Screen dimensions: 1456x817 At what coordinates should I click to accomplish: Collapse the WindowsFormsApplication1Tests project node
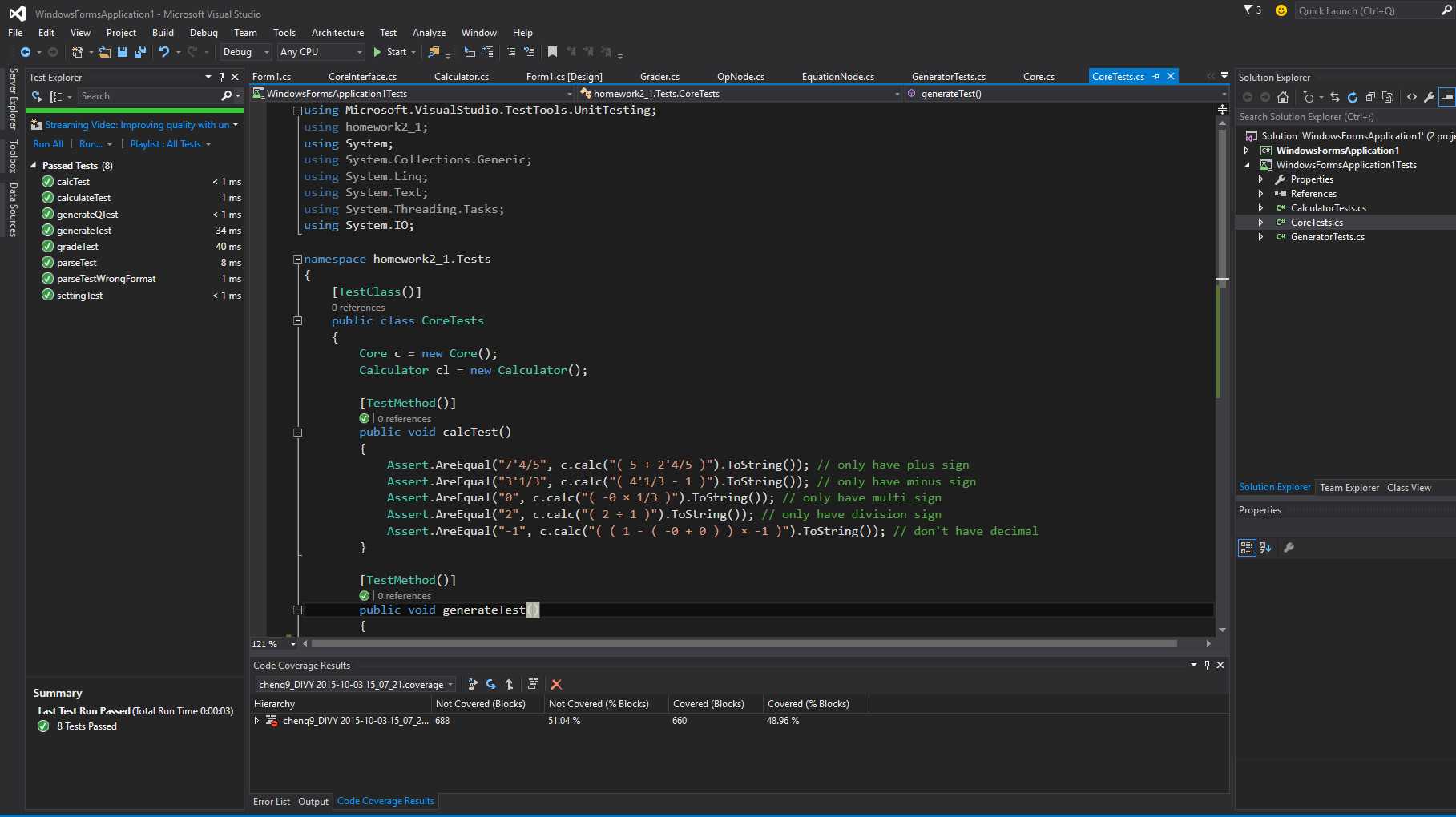pyautogui.click(x=1247, y=165)
